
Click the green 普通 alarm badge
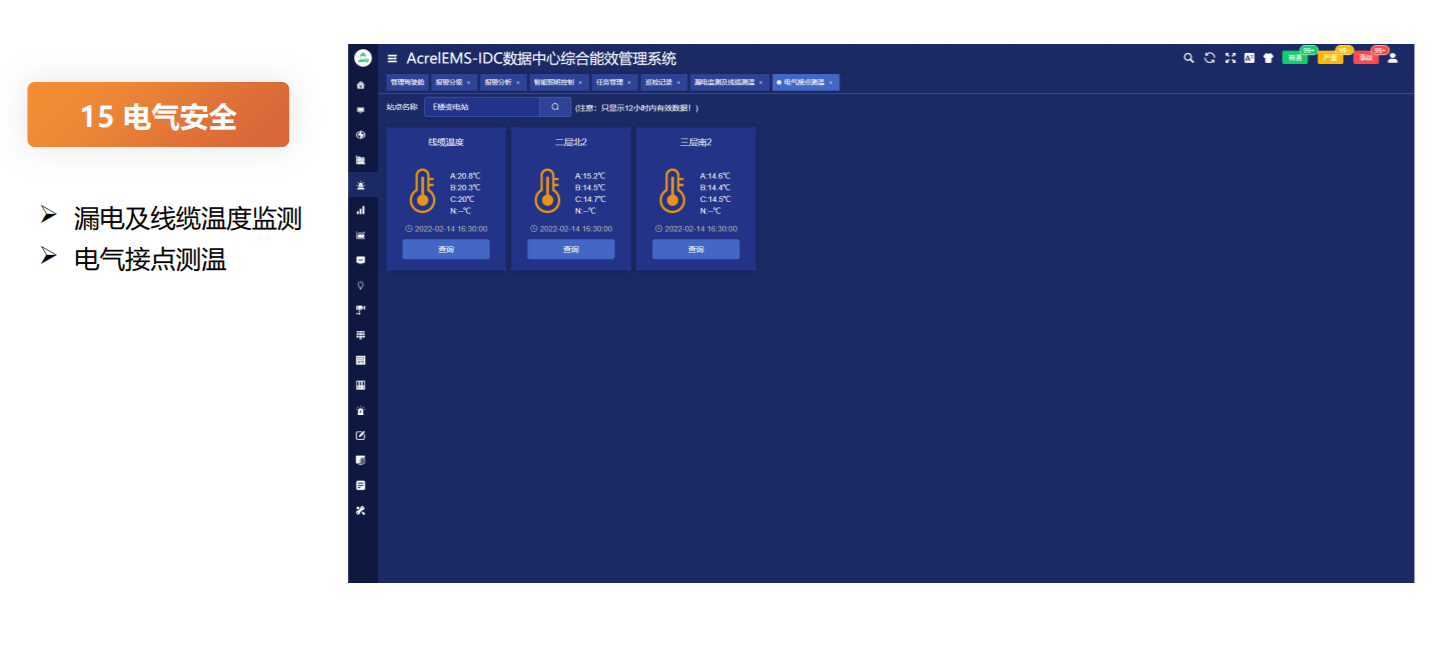(x=1295, y=58)
